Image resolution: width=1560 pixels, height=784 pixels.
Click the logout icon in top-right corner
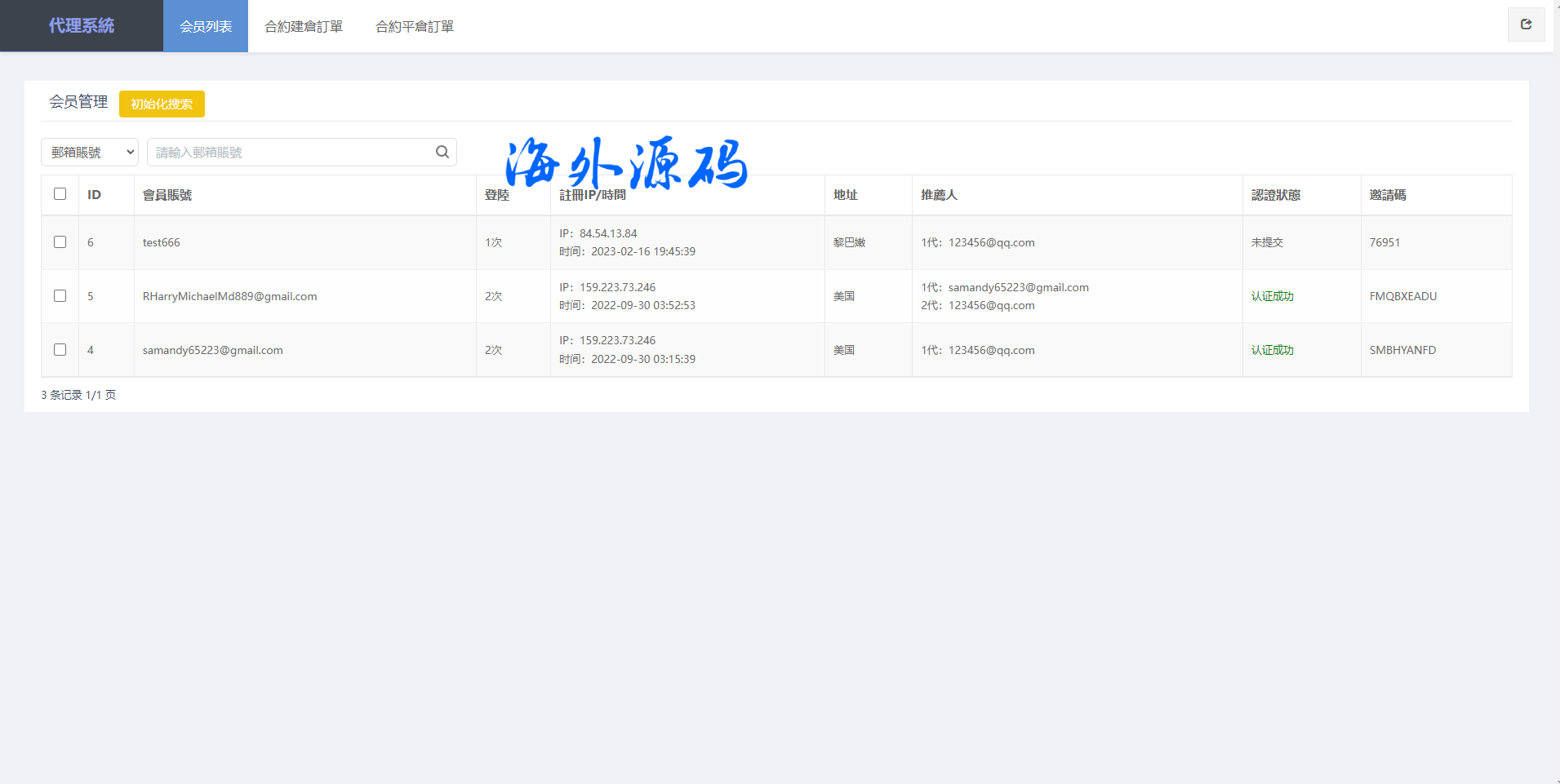1526,24
